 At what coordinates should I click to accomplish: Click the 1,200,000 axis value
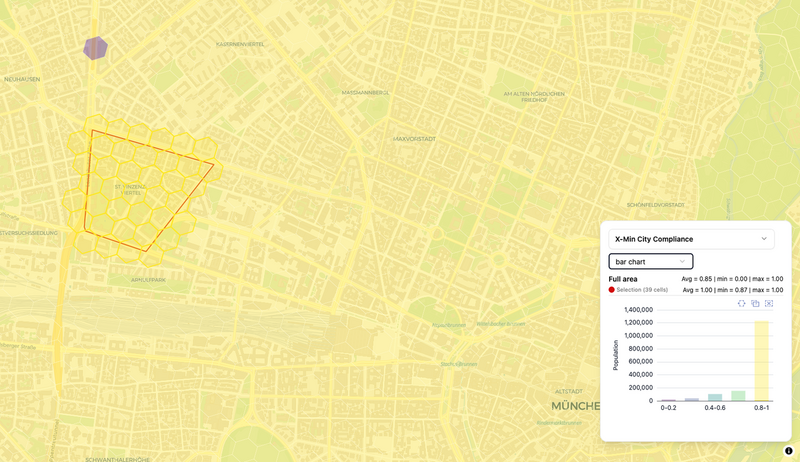tap(639, 323)
